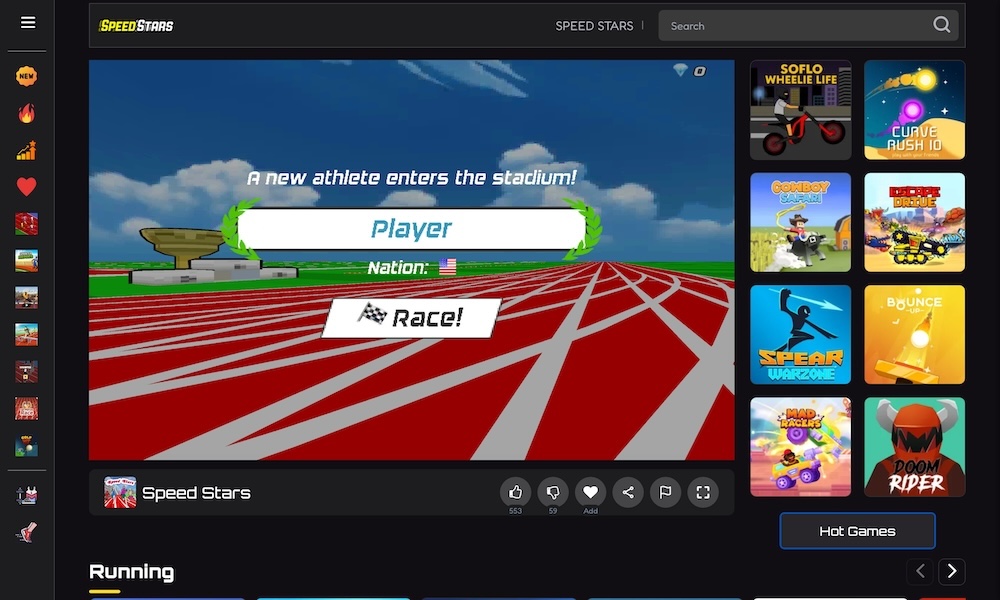
Task: Open trending games via the flame sidebar icon
Action: point(26,112)
